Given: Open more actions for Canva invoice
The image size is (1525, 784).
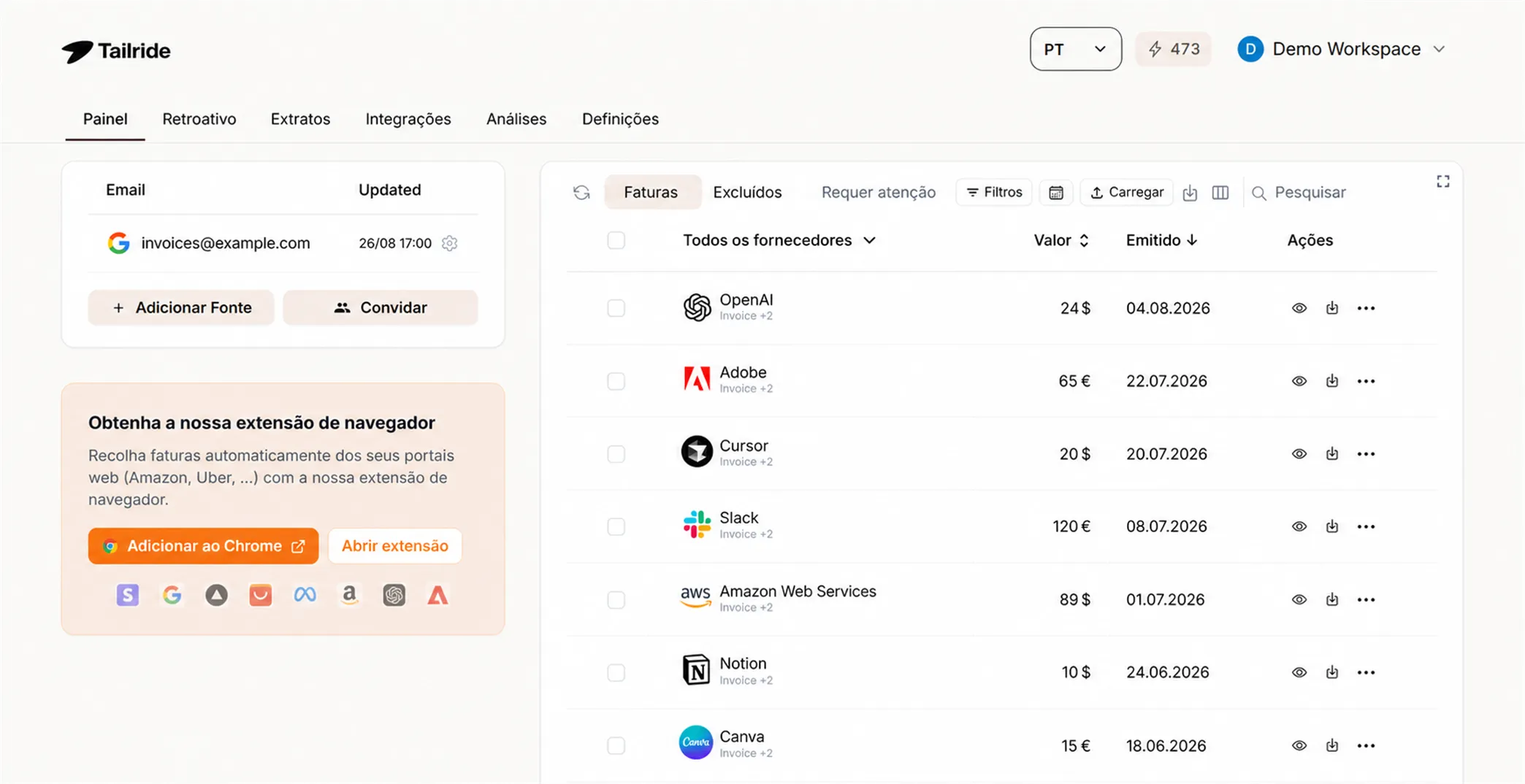Looking at the screenshot, I should coord(1367,745).
